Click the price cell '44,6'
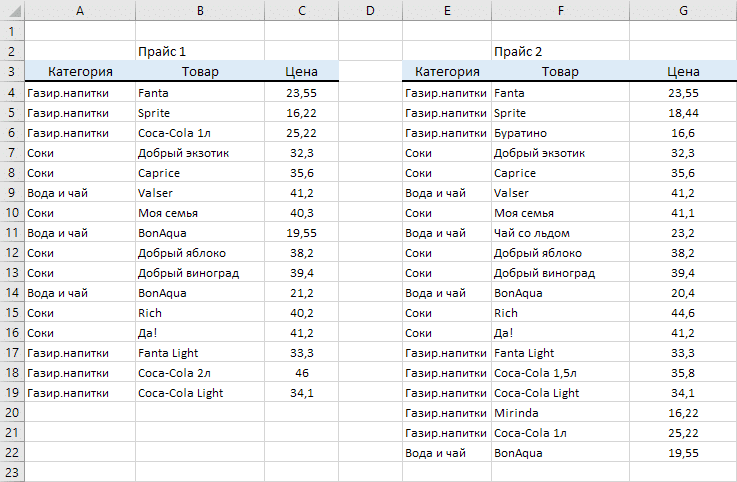This screenshot has width=737, height=482. (x=683, y=313)
